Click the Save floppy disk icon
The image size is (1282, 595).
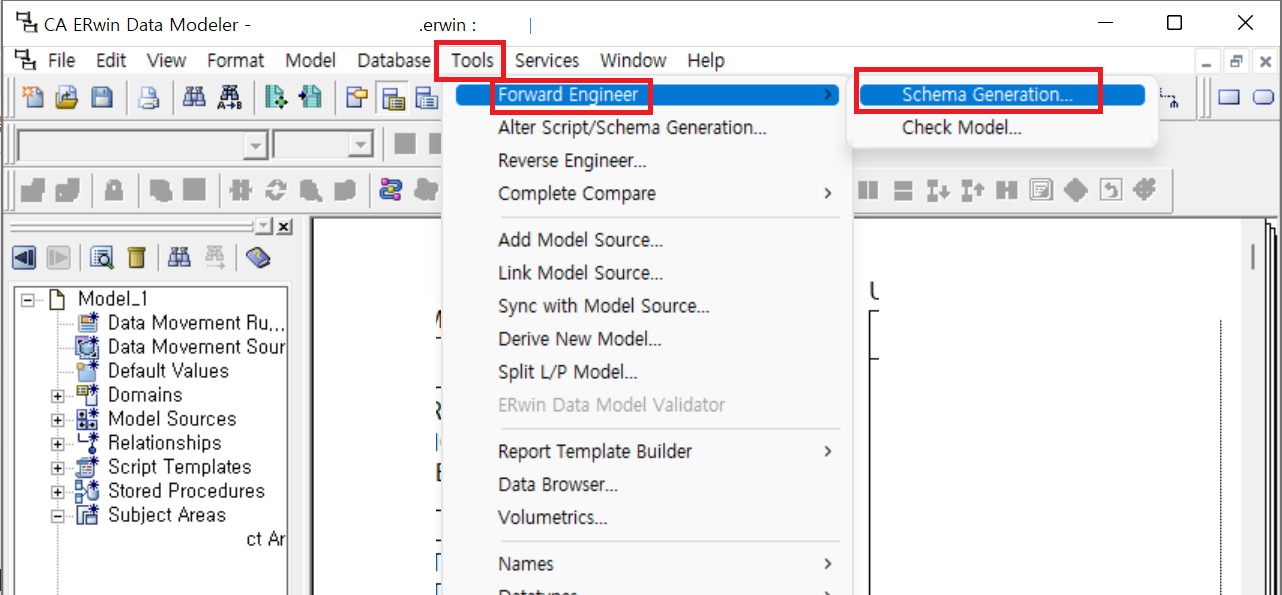click(x=101, y=97)
